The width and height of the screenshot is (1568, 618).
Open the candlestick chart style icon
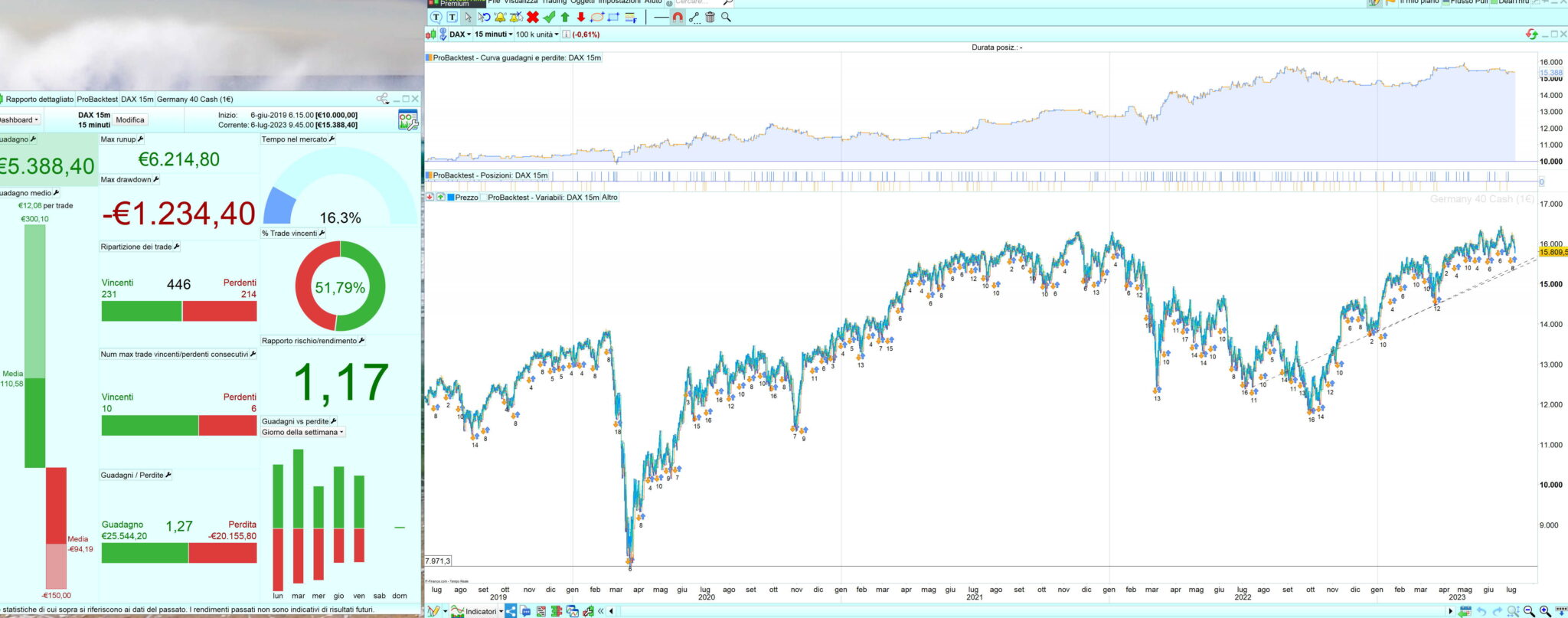[431, 34]
